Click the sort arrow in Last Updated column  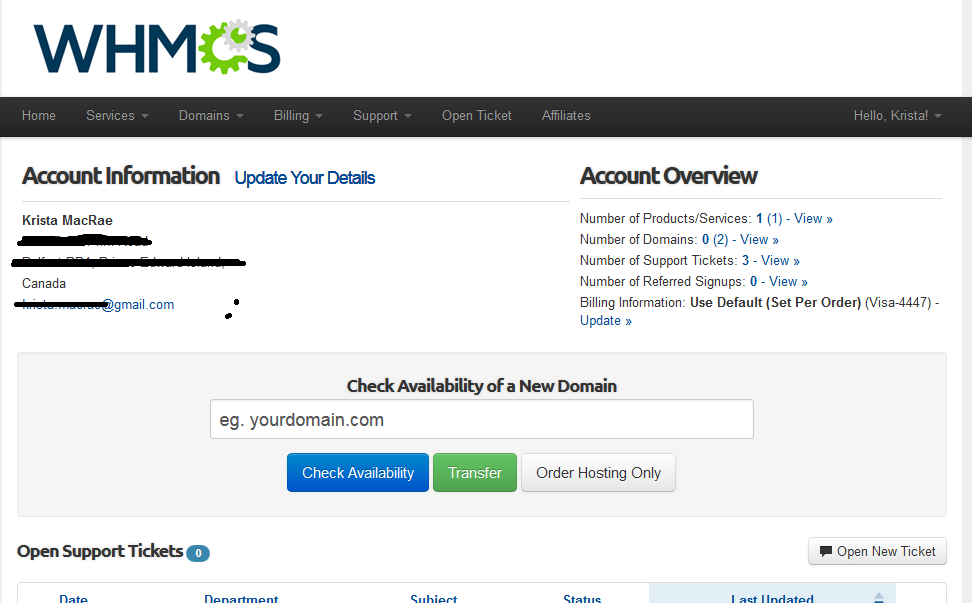point(878,597)
